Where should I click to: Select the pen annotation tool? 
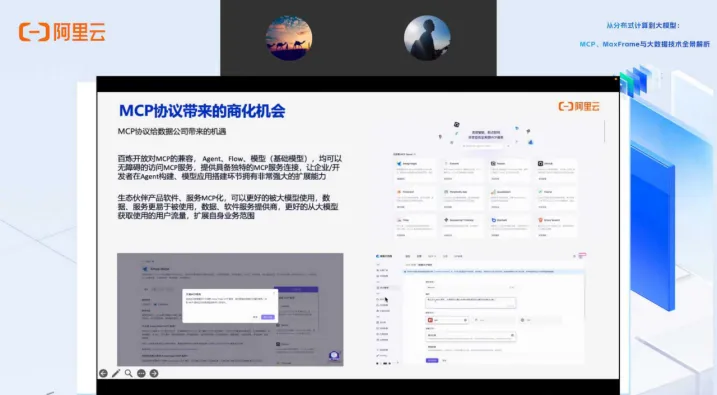(116, 374)
